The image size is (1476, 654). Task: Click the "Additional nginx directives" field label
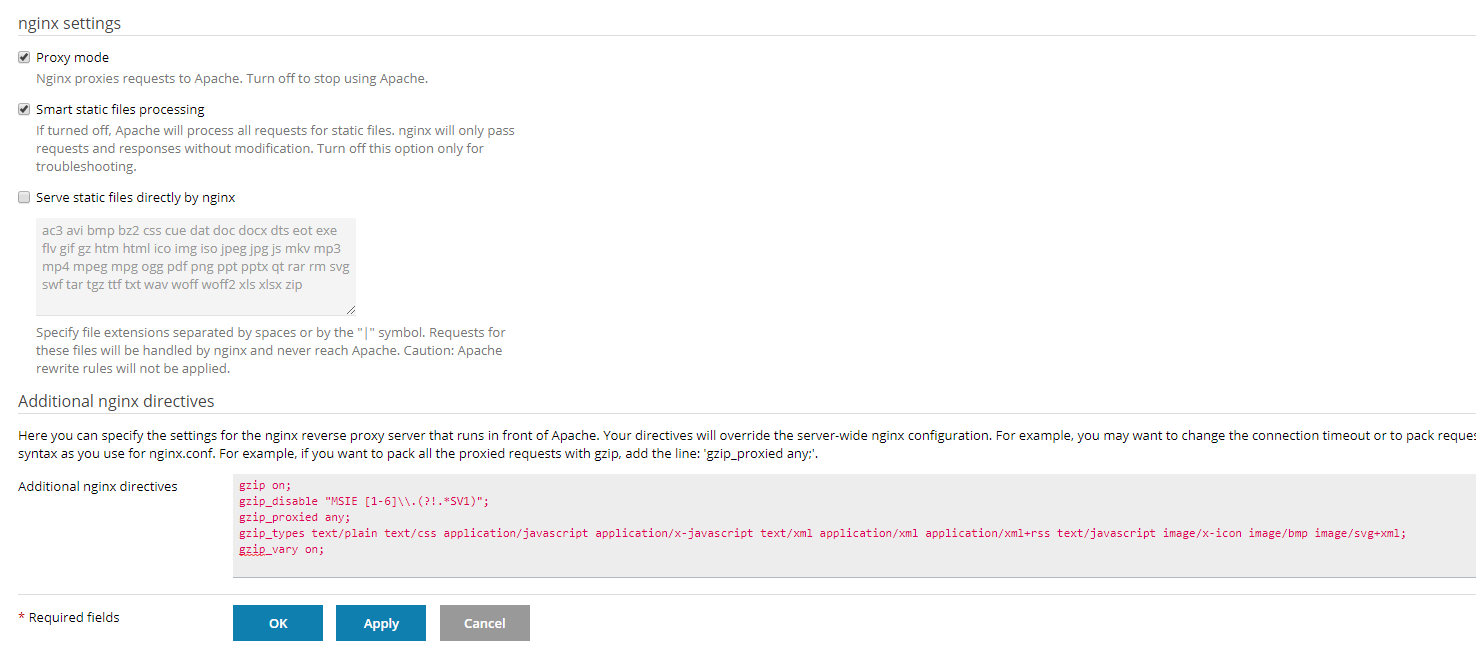(x=98, y=487)
